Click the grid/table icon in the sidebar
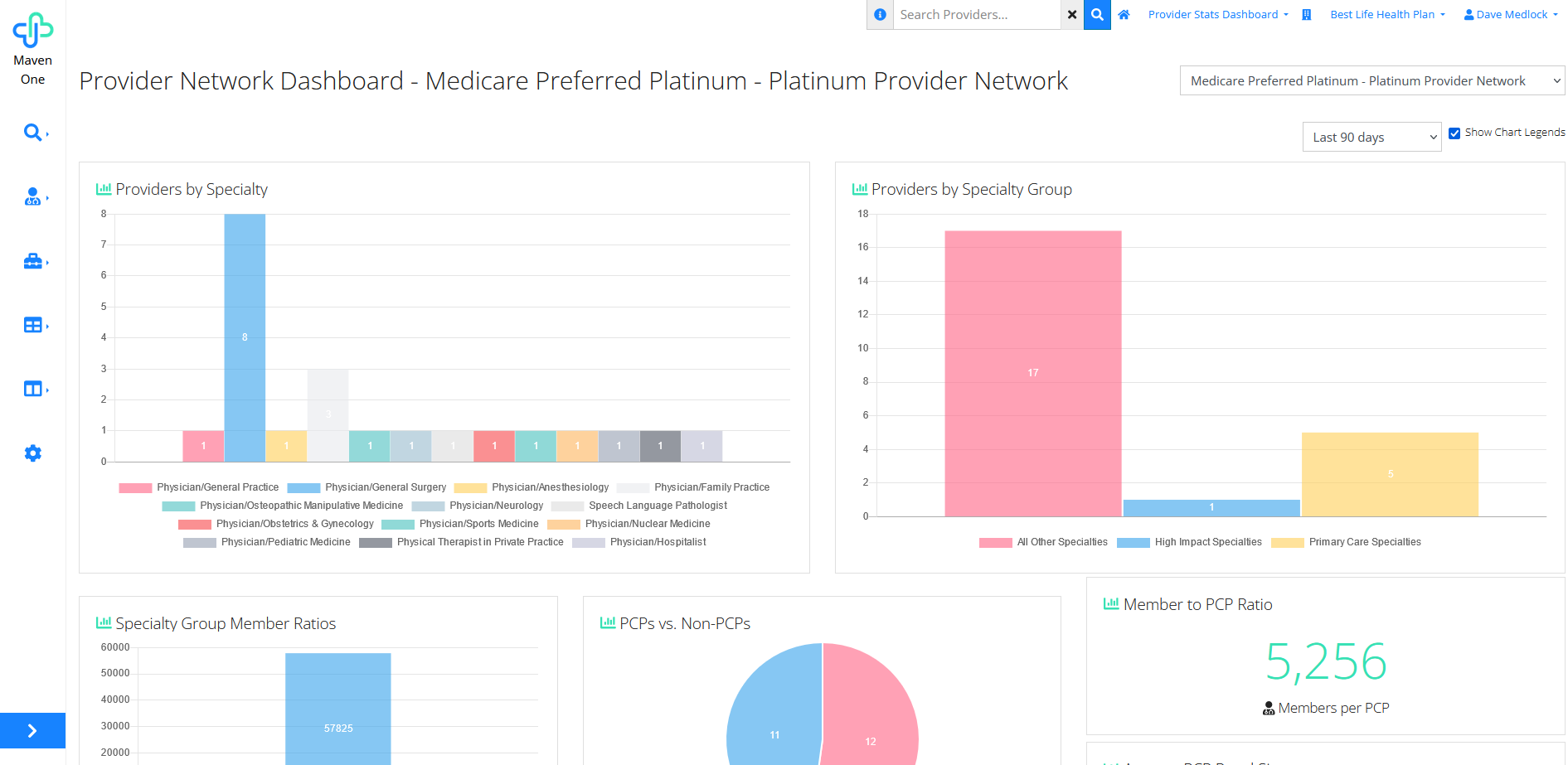Viewport: 1568px width, 765px height. [32, 324]
